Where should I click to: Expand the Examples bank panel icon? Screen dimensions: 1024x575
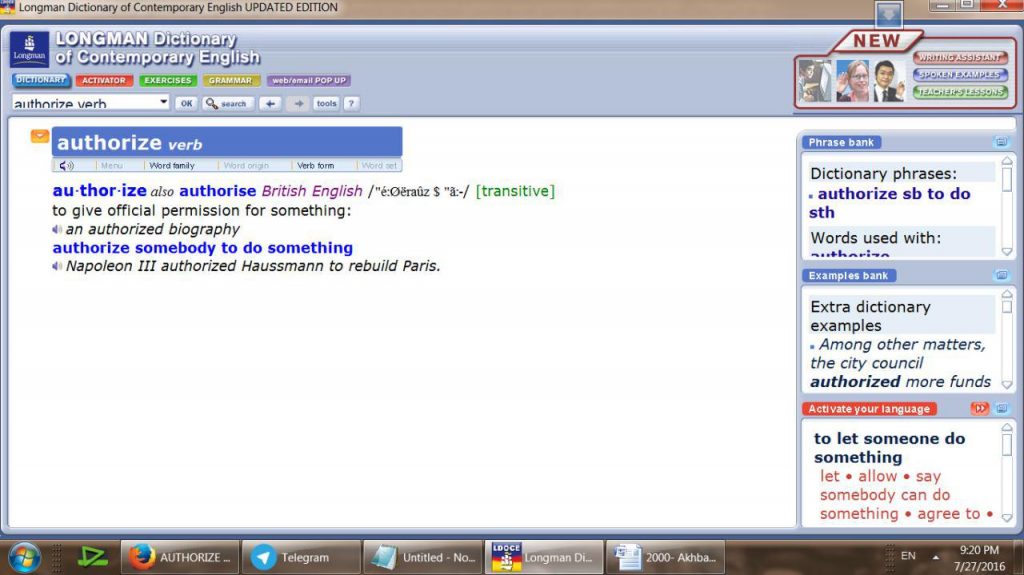(1001, 275)
